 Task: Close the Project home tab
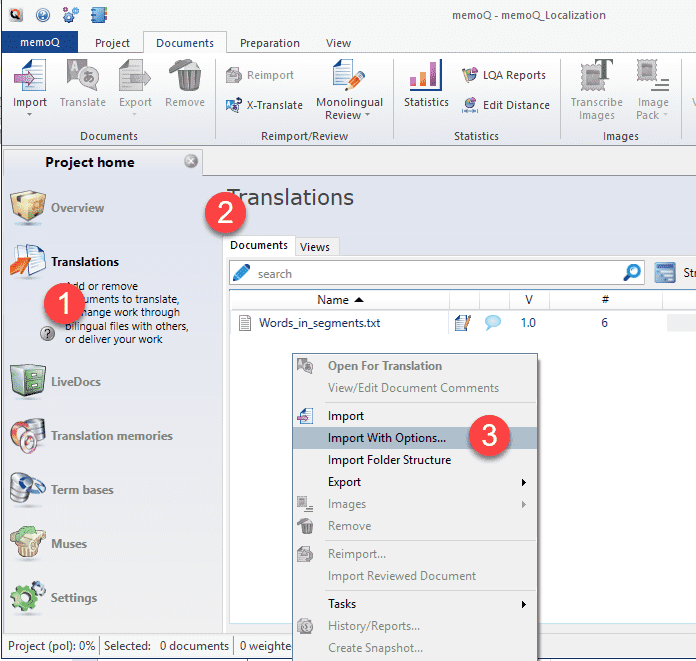[x=191, y=161]
